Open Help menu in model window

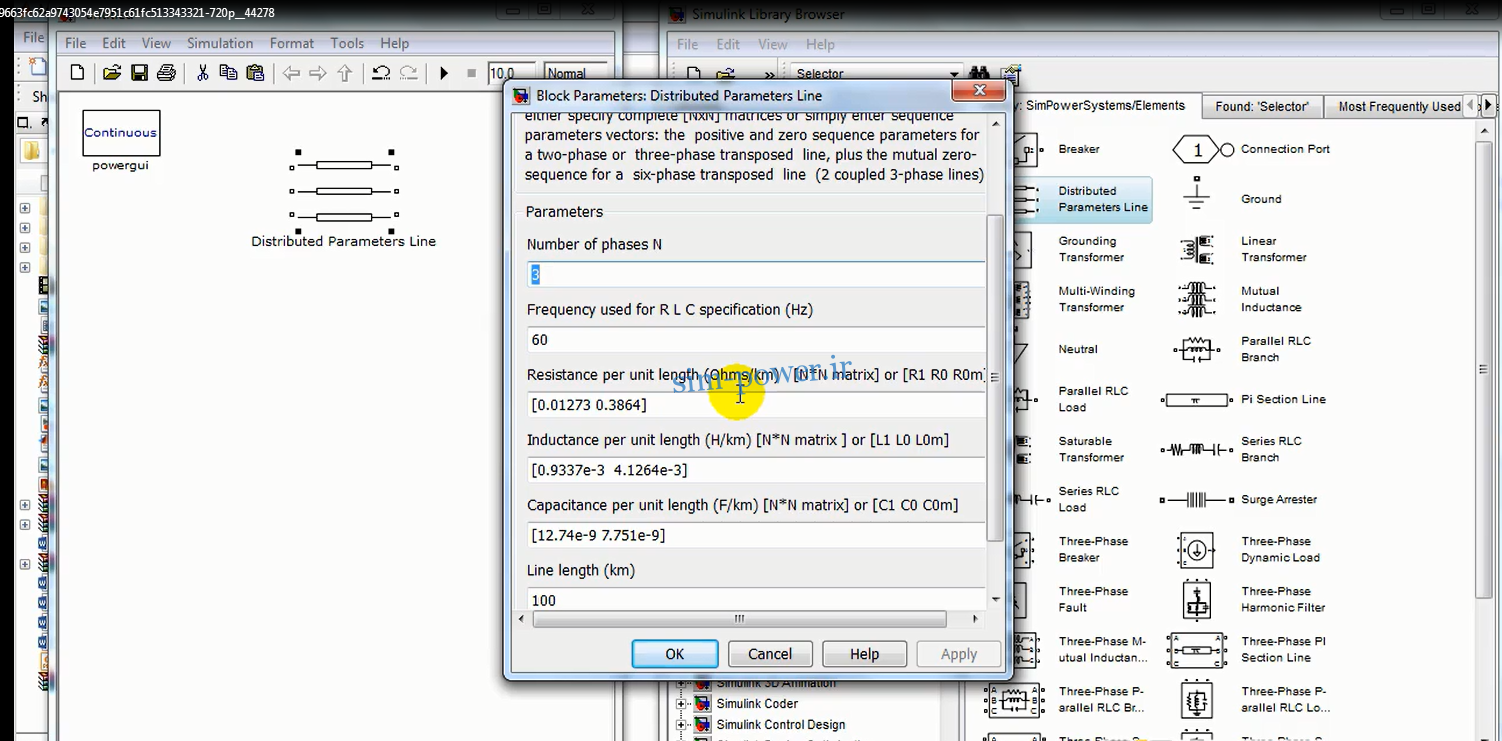[394, 43]
